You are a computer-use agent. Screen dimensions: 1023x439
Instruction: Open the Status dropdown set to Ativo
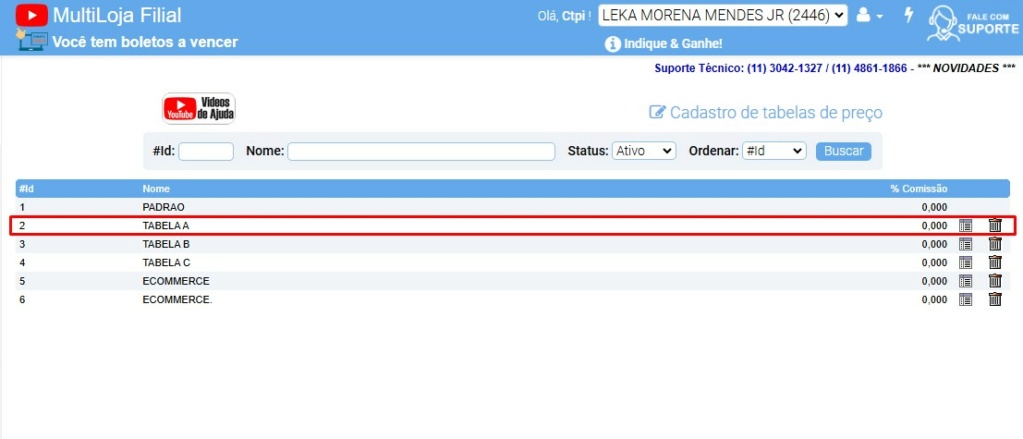(x=643, y=151)
